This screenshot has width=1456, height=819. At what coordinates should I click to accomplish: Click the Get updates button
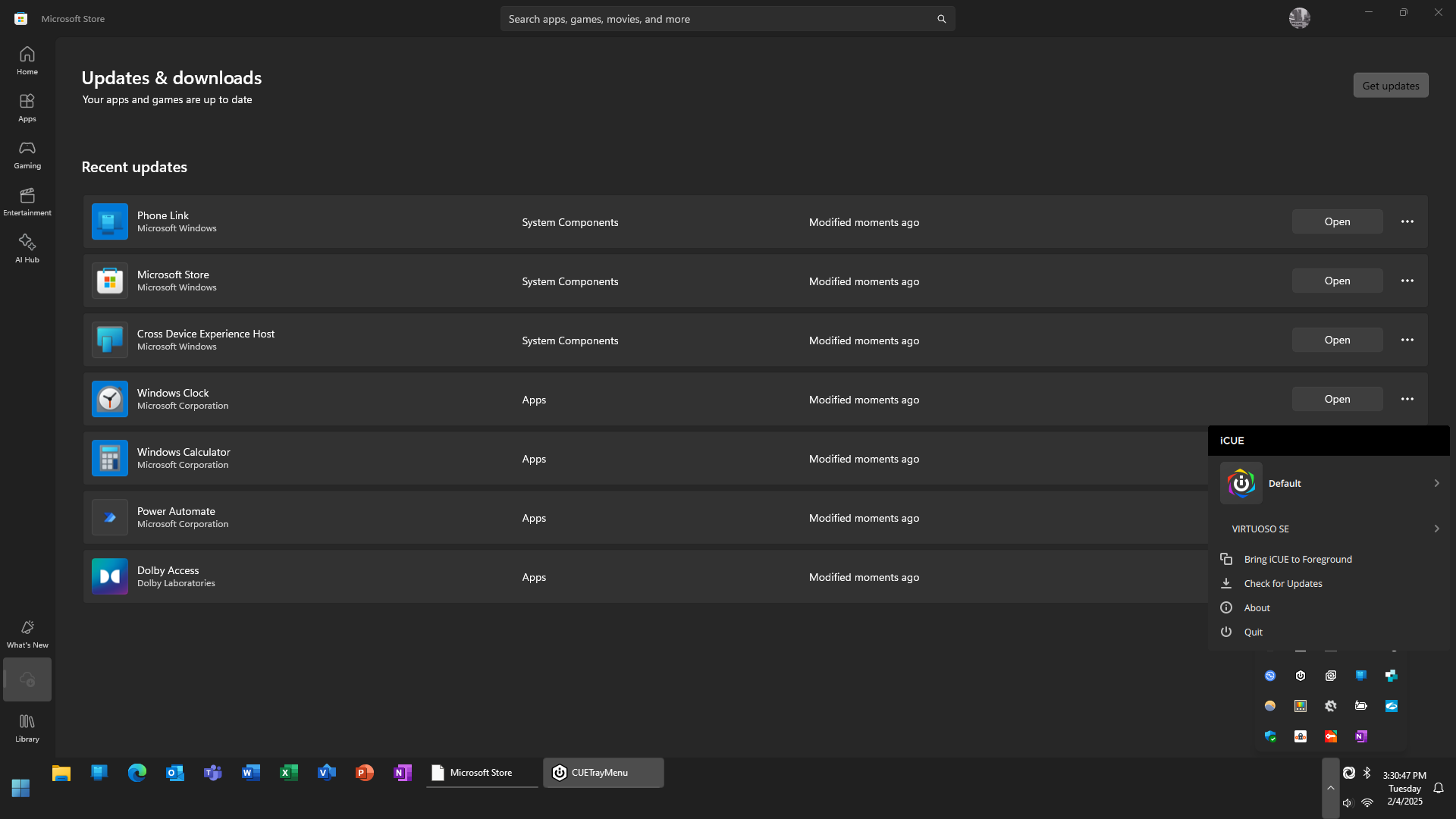1391,86
